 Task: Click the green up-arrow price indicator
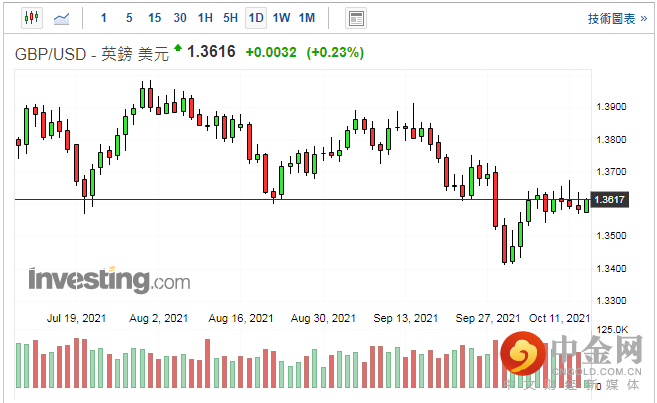(x=178, y=48)
